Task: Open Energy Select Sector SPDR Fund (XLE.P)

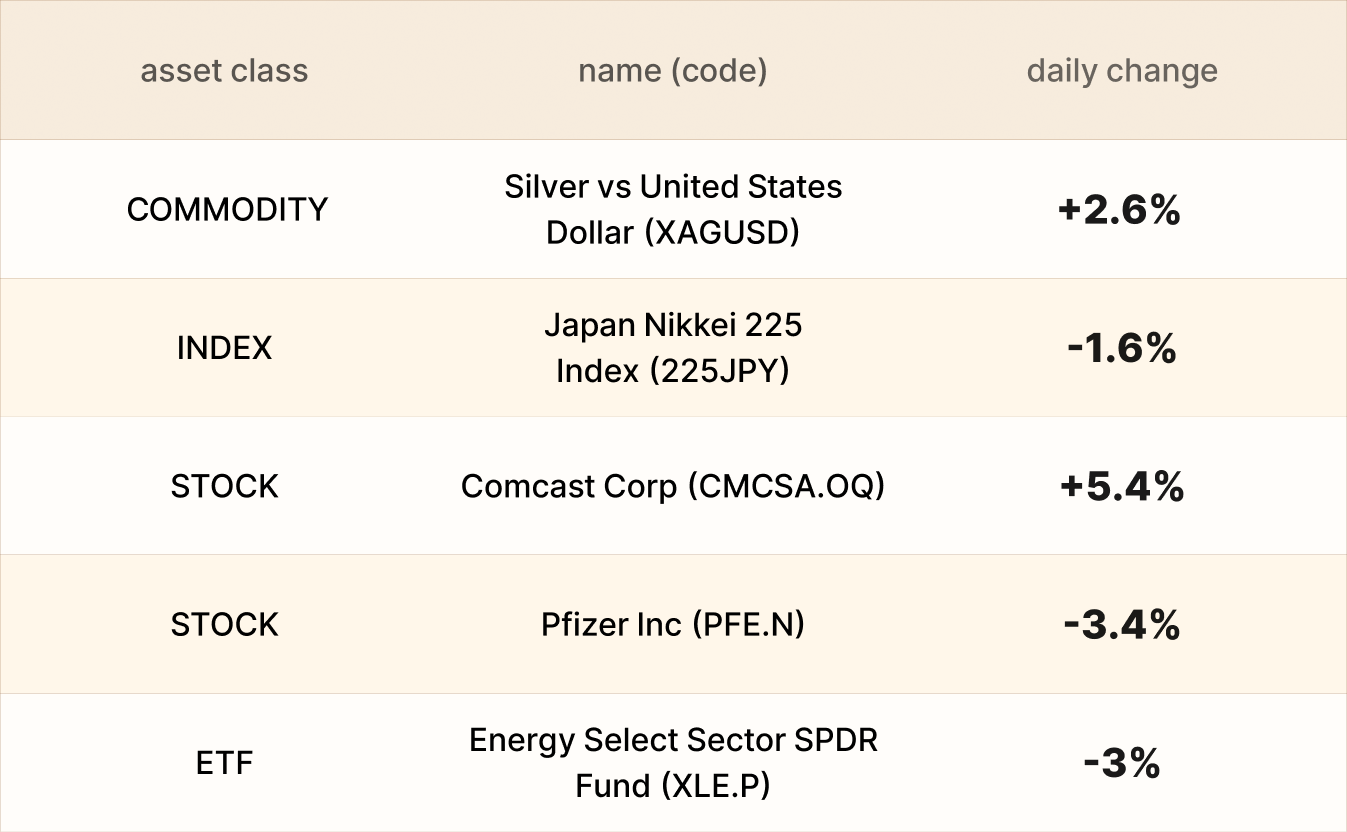Action: 672,763
